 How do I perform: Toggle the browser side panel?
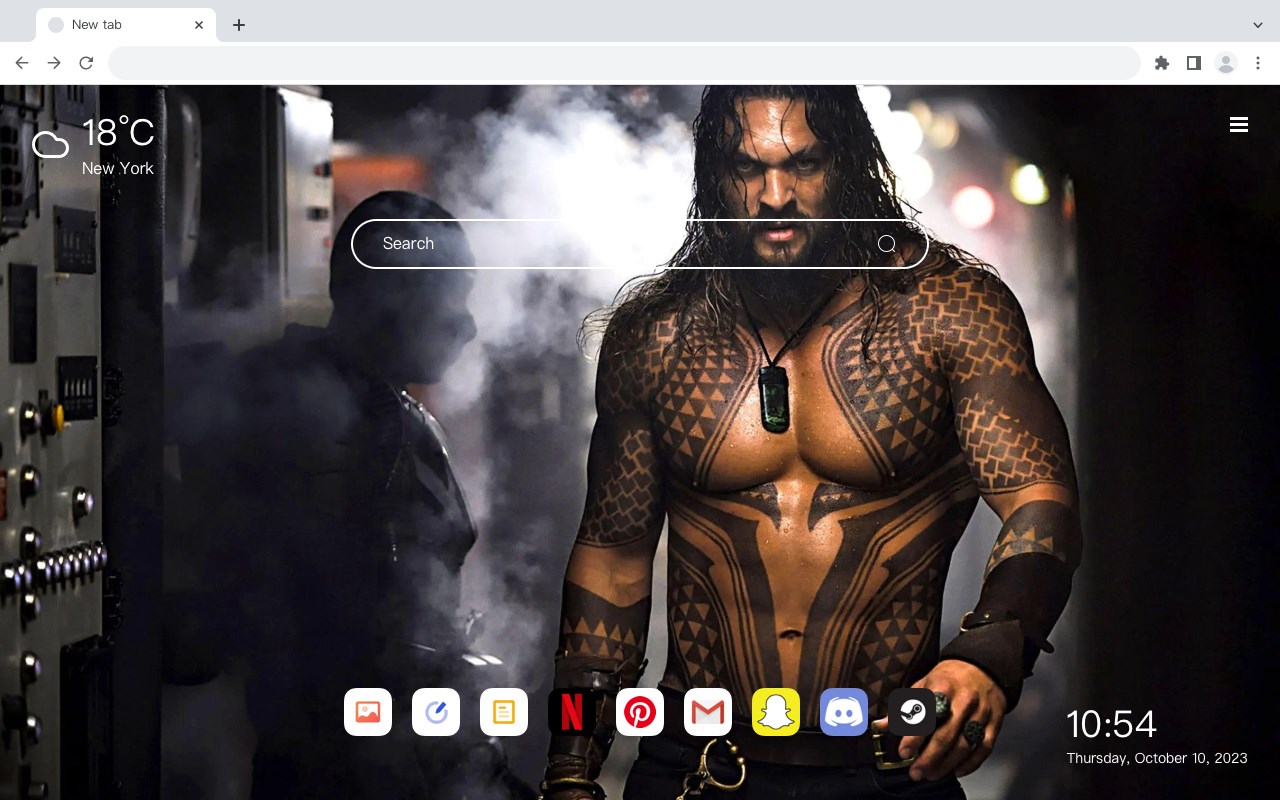(1193, 63)
